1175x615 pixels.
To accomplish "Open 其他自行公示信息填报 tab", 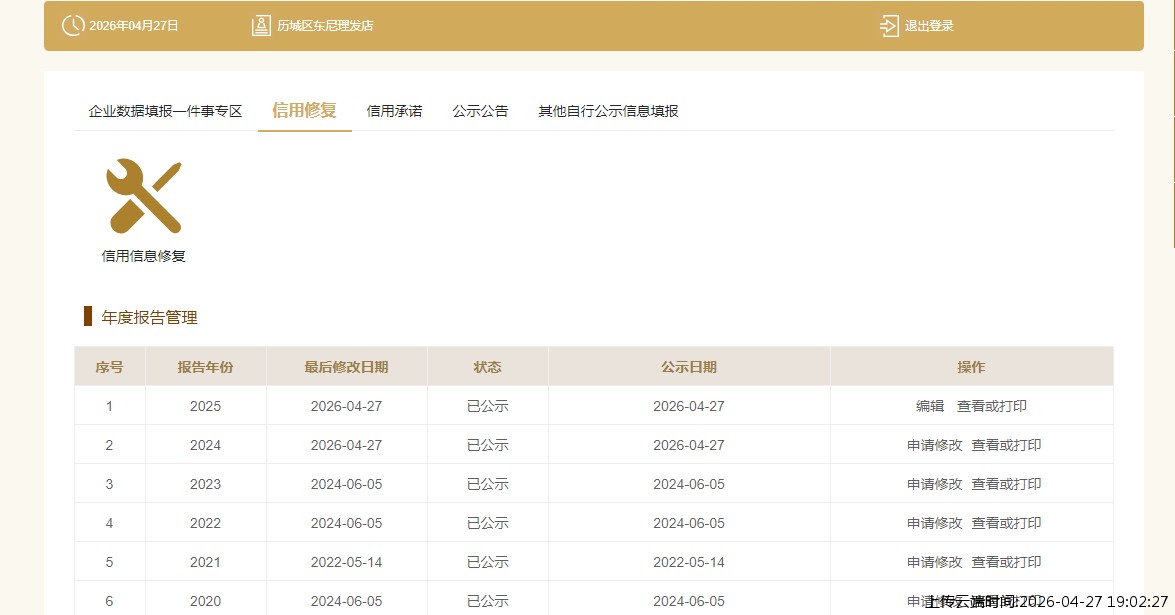I will [608, 111].
